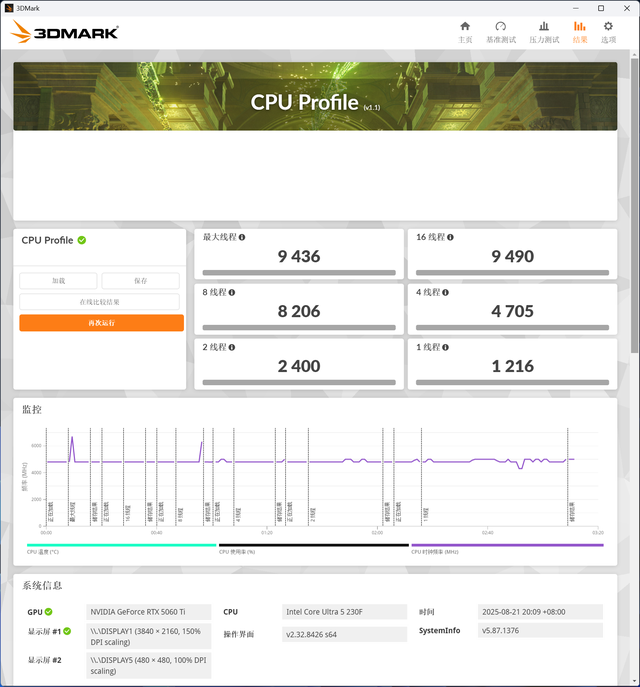Select the Results (结果) tab

point(580,32)
